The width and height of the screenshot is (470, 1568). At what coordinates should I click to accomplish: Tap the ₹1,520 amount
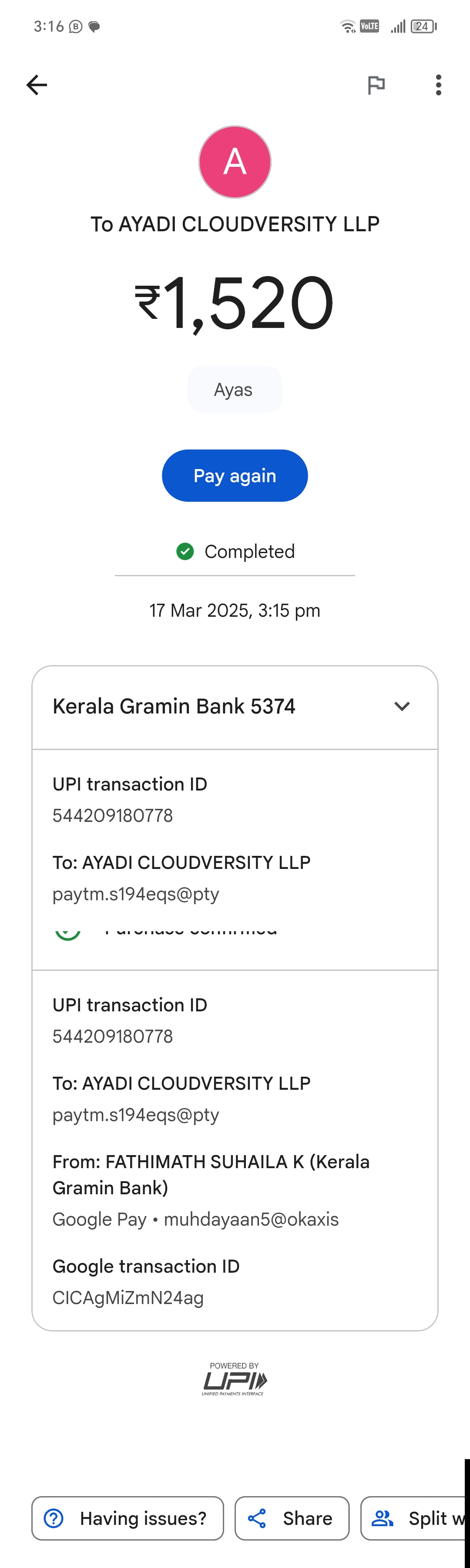(235, 303)
